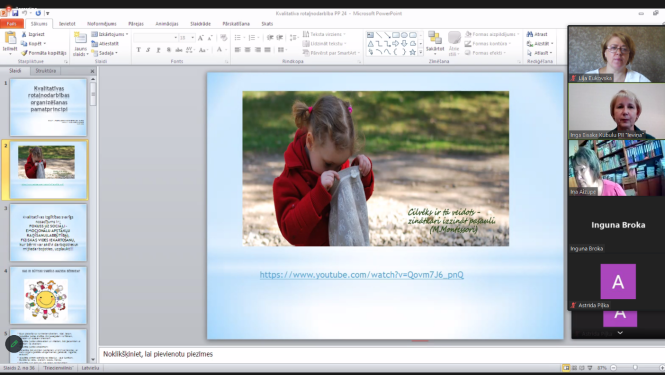Click Formāta kopētājs (Format Painter)
This screenshot has height=375, width=665.
(44, 53)
